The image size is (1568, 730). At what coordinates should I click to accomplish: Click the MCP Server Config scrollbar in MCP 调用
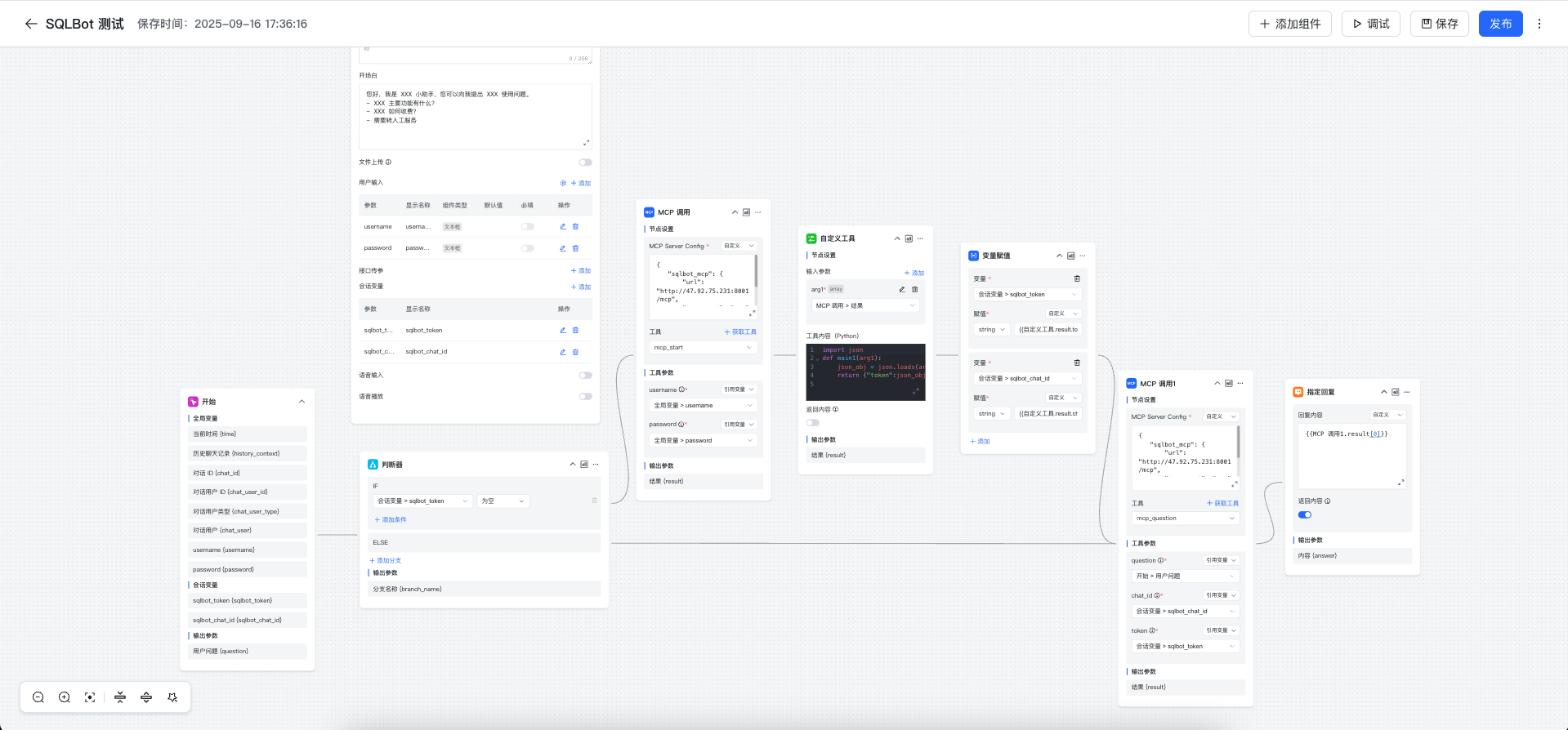[756, 270]
